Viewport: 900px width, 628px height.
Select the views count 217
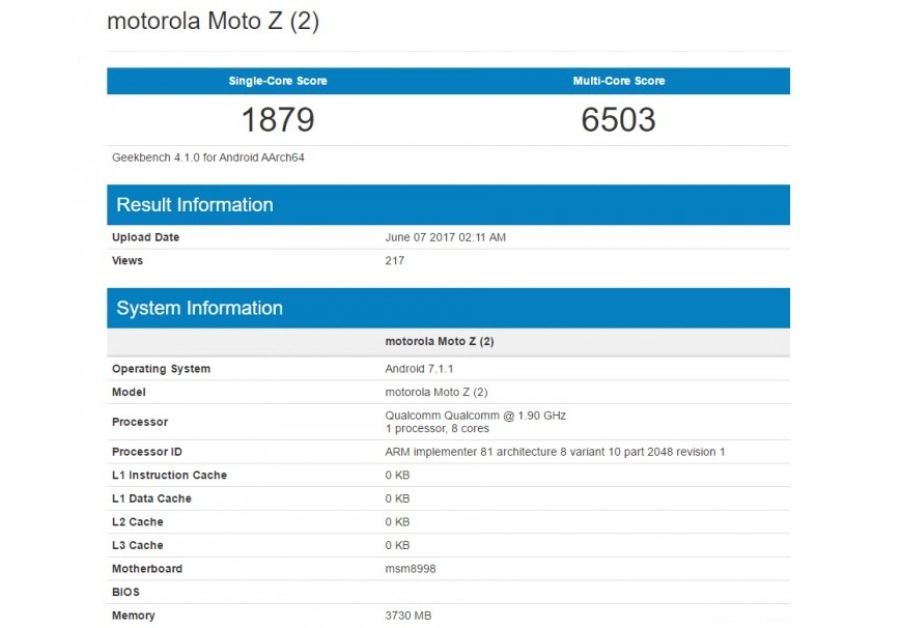[x=394, y=261]
